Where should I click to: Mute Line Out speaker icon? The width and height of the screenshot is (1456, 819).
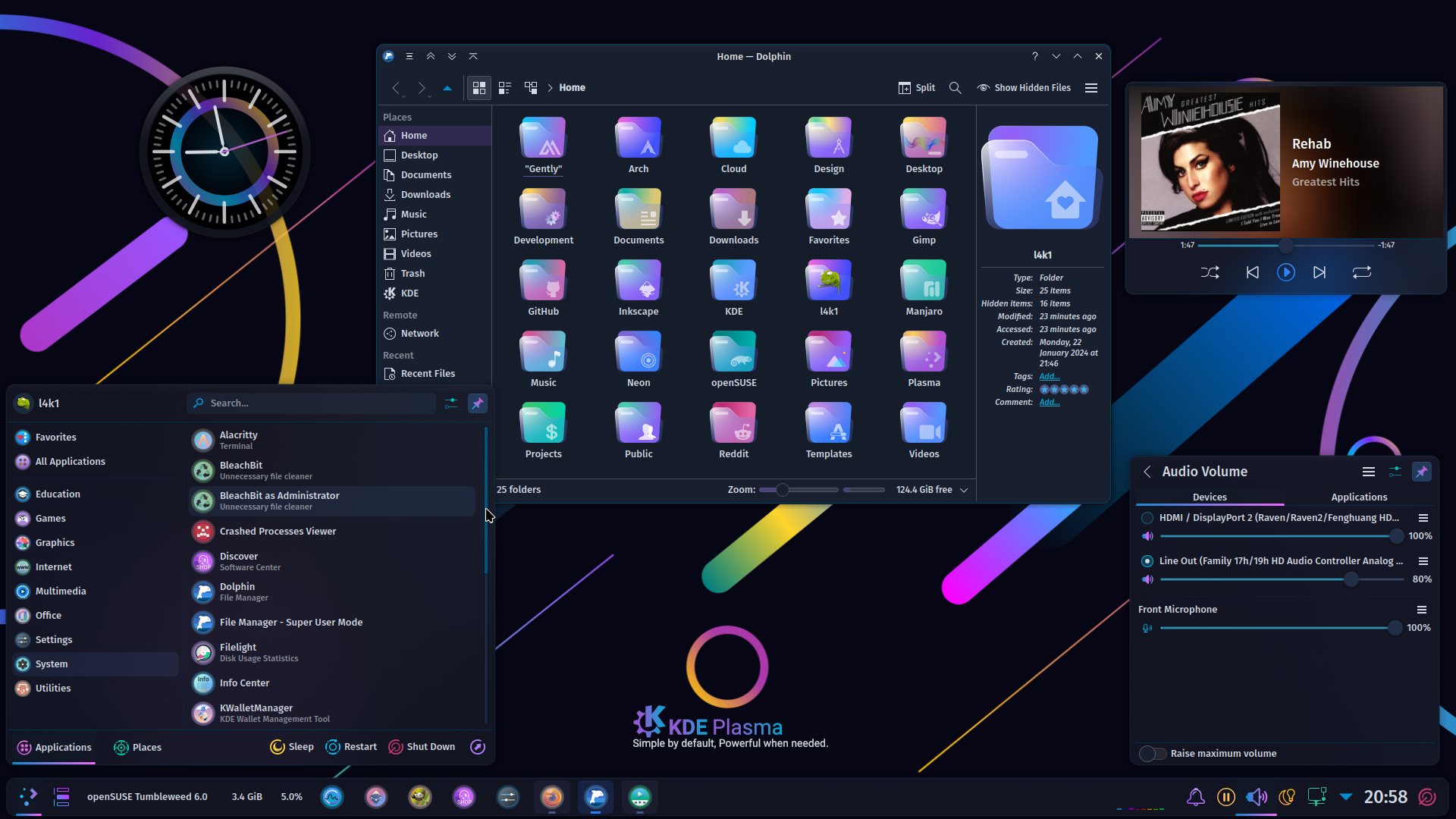pos(1147,579)
